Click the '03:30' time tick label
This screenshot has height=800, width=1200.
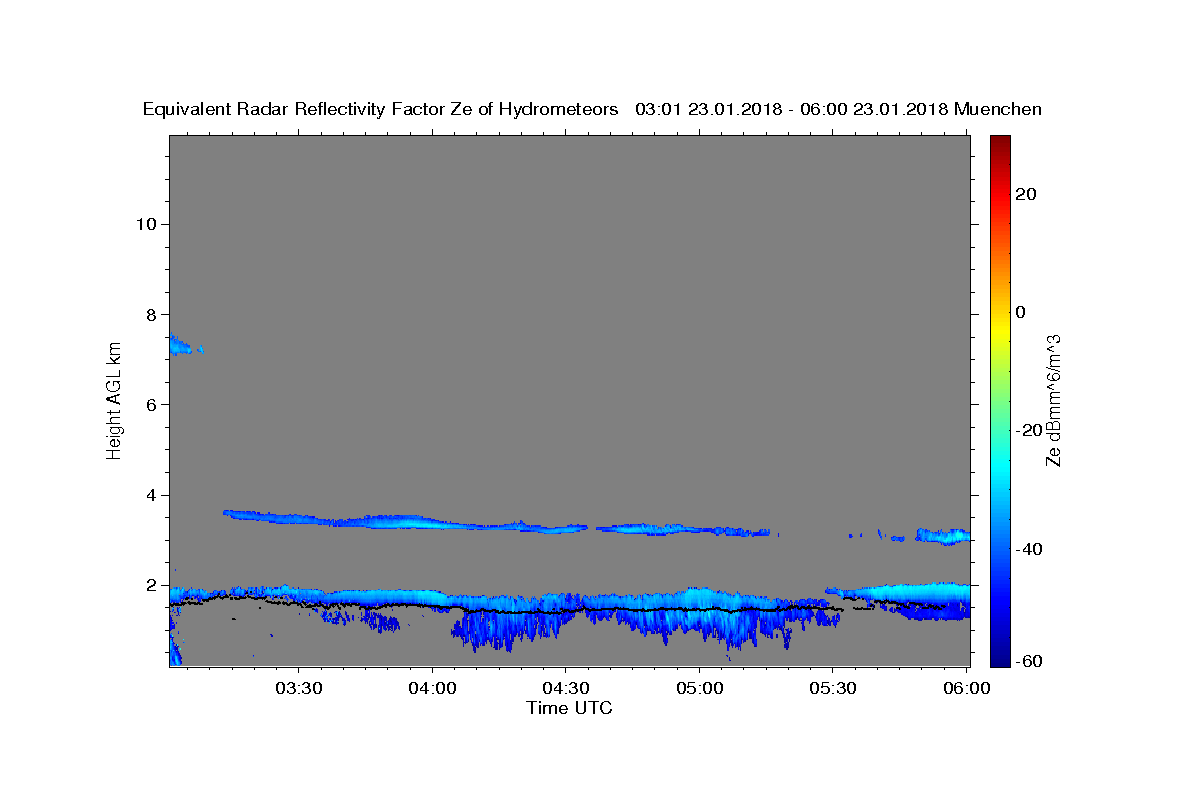(x=298, y=689)
